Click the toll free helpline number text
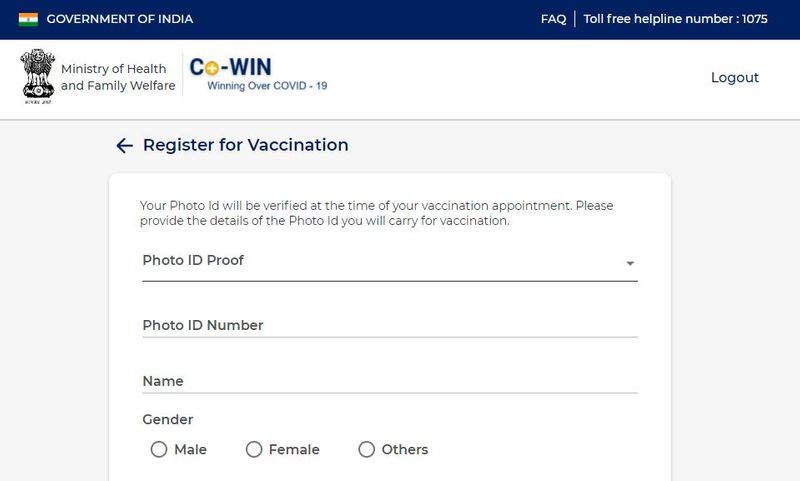 (675, 19)
